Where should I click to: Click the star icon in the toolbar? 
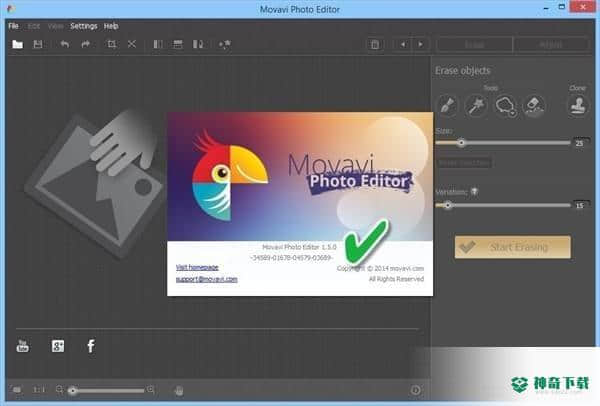tap(224, 44)
